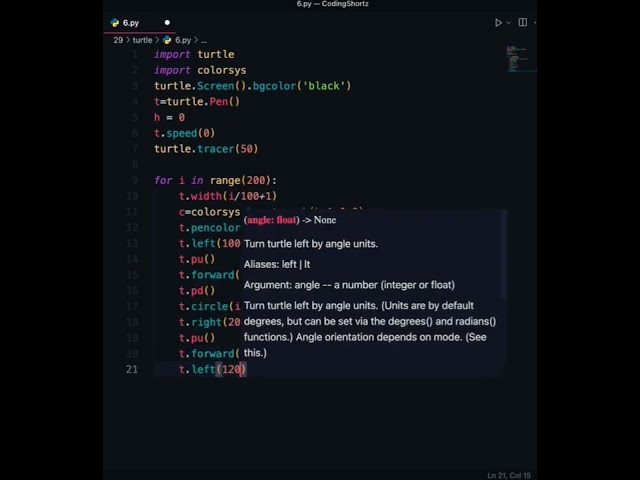Open breadcrumb folder 29

point(118,40)
